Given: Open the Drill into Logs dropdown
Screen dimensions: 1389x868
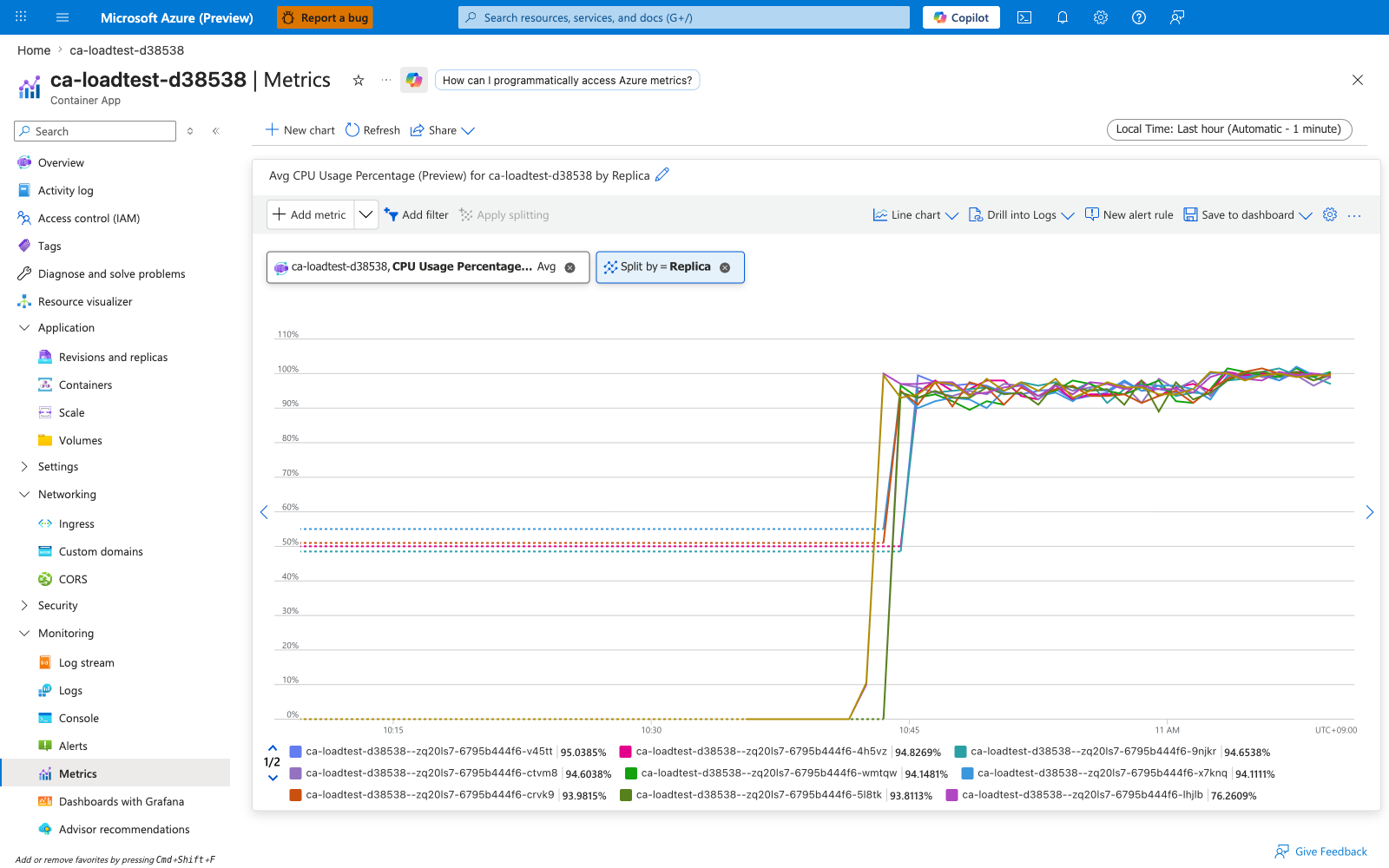Looking at the screenshot, I should click(1022, 215).
